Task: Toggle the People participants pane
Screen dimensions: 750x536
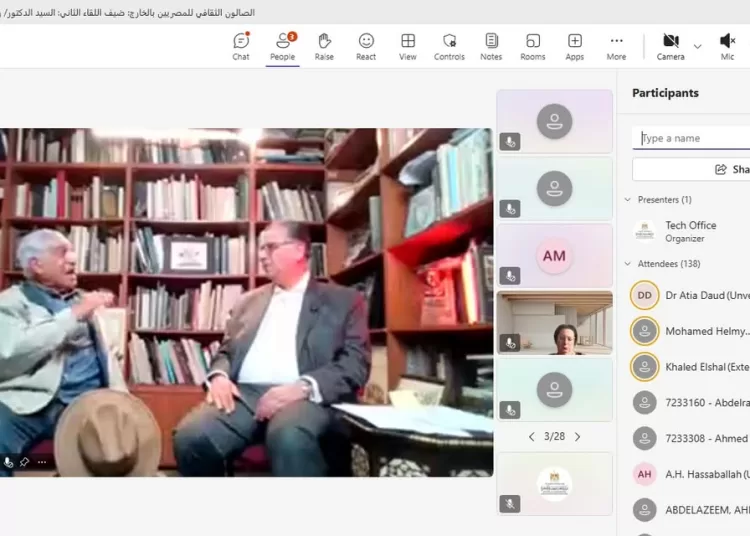Action: (282, 46)
